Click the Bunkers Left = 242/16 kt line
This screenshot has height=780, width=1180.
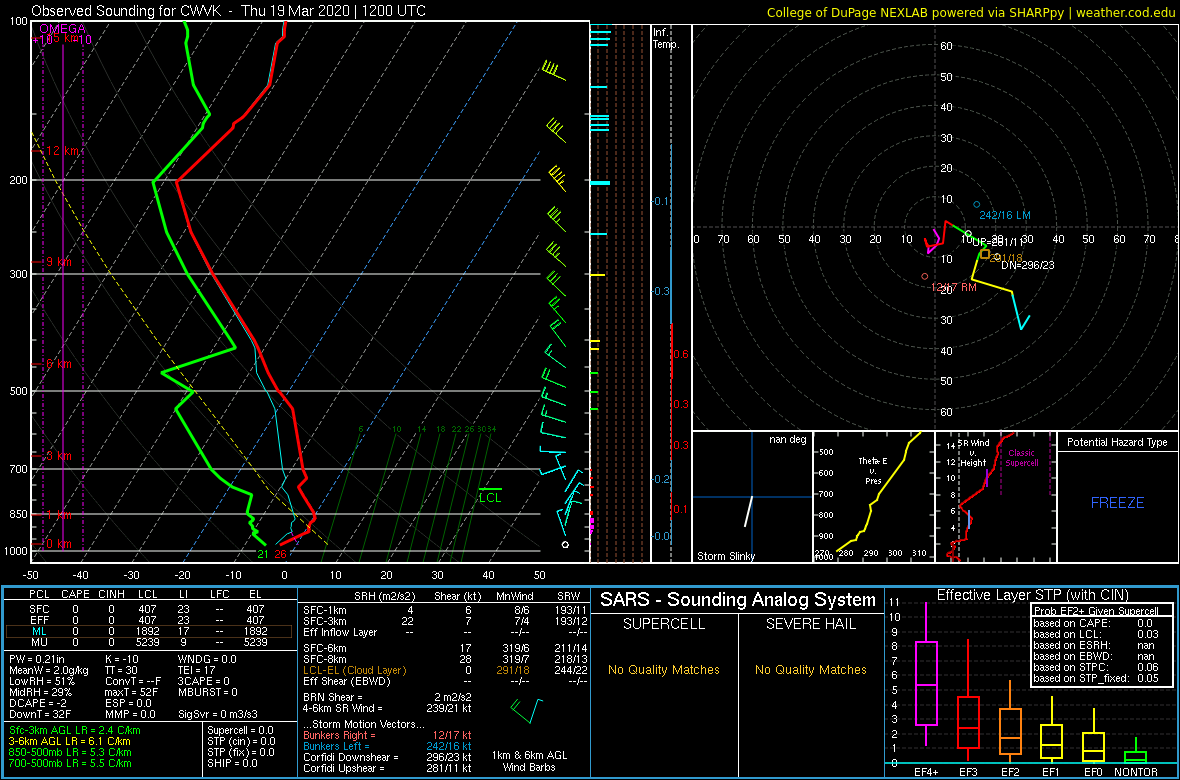[387, 745]
